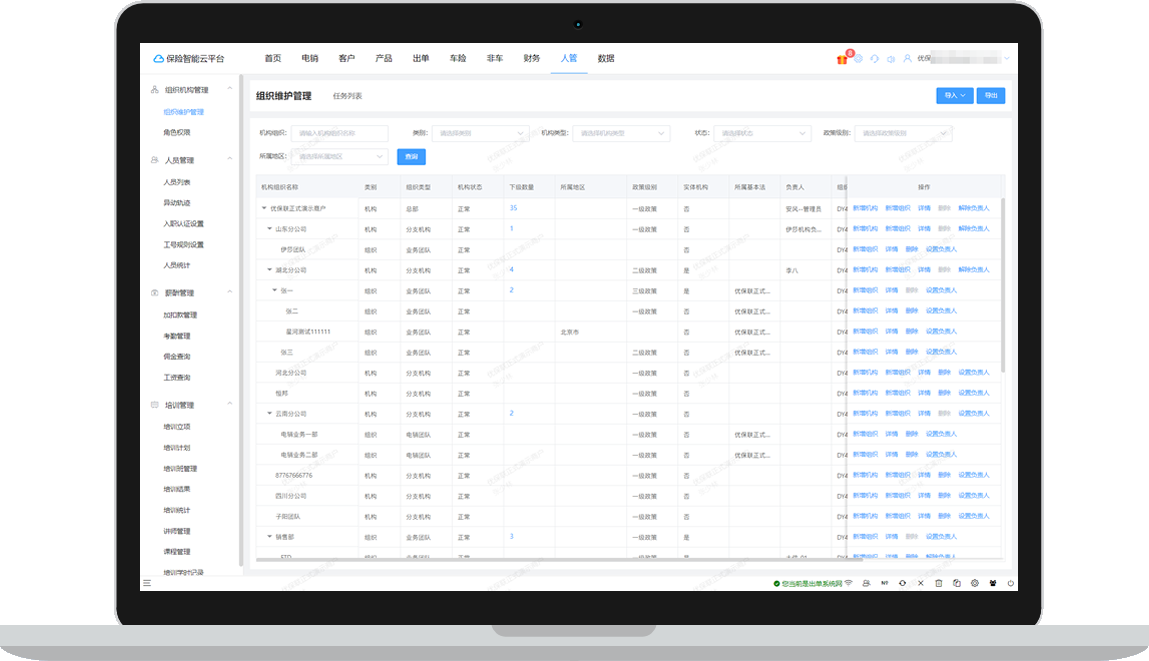The image size is (1149, 661).
Task: Open the 状态 dropdown filter
Action: (762, 133)
